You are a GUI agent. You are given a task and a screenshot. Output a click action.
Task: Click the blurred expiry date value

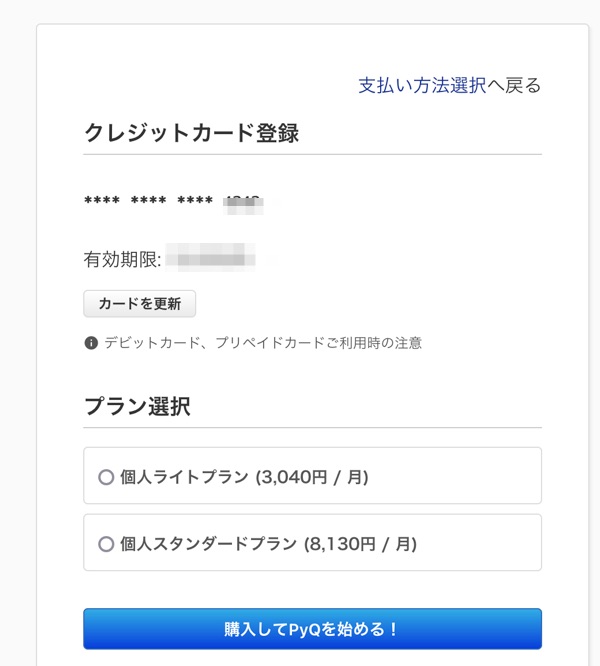tap(210, 259)
